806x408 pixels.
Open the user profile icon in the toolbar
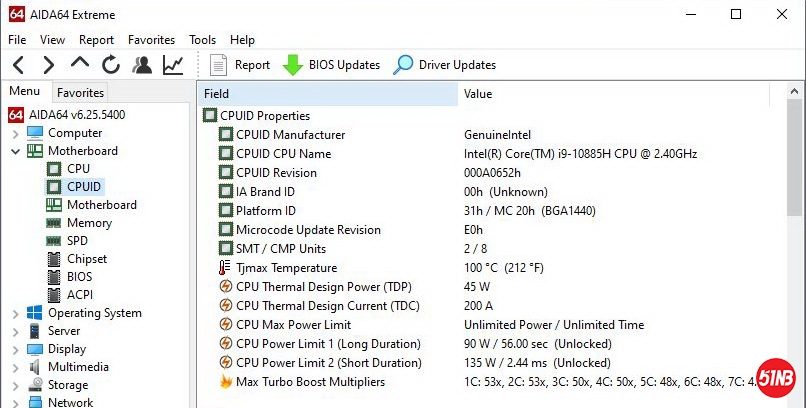(x=142, y=65)
